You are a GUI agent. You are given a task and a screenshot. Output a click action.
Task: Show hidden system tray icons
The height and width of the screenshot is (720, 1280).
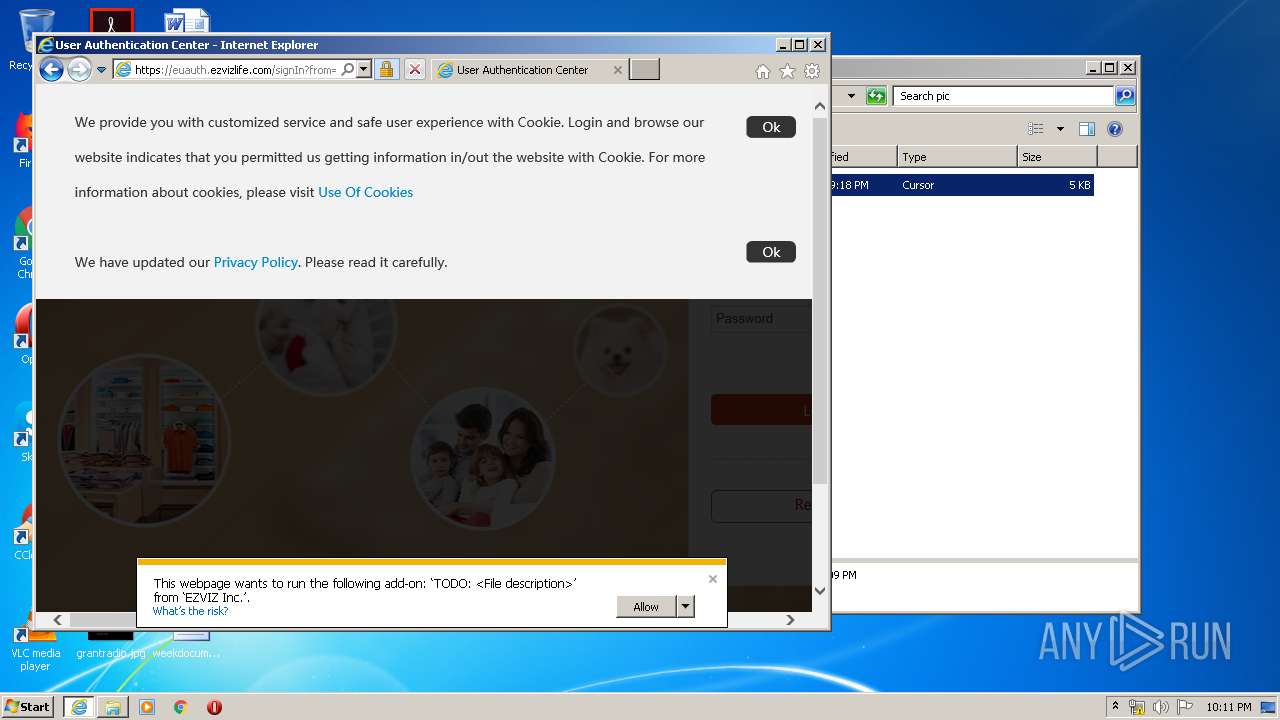click(x=1115, y=707)
